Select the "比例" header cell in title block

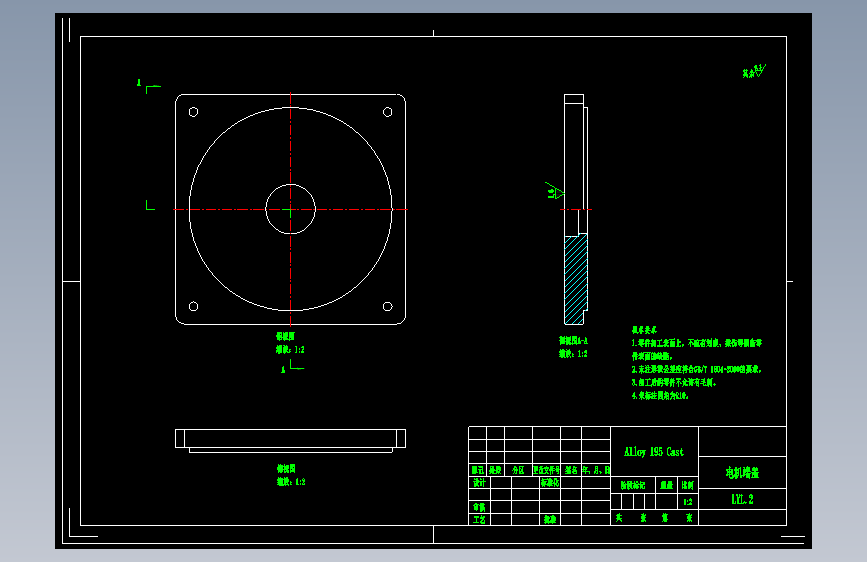(687, 485)
